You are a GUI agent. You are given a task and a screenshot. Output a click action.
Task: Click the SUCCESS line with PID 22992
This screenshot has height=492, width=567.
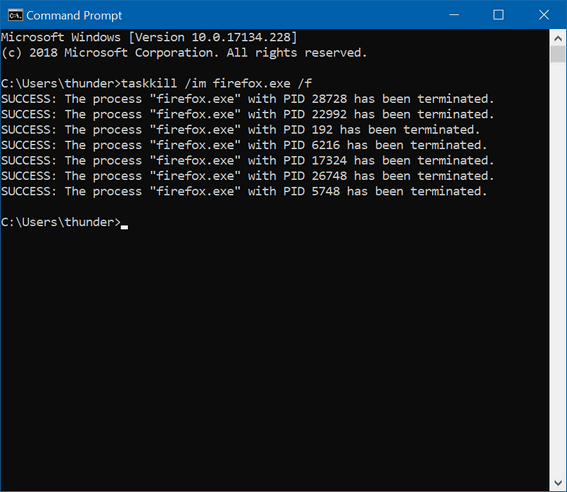click(247, 115)
